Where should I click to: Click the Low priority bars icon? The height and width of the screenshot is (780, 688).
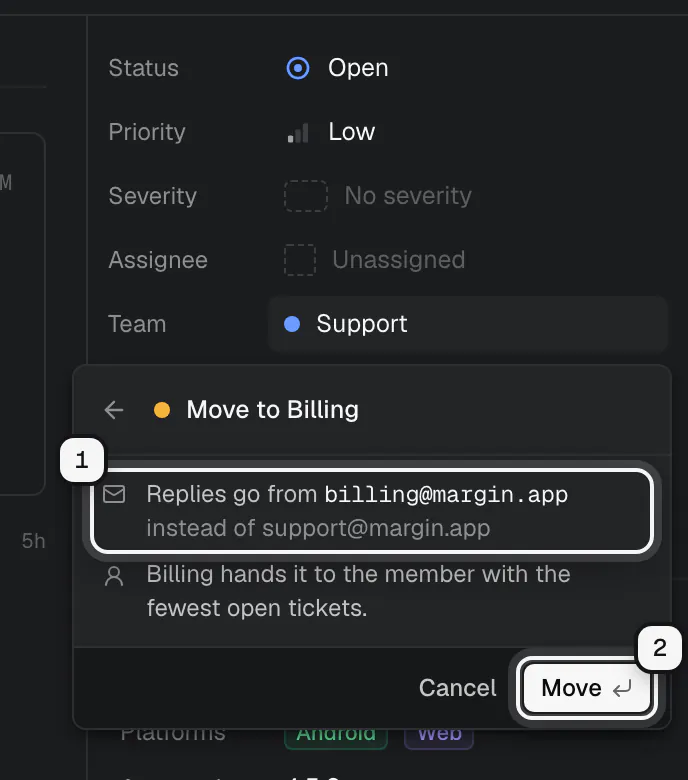pos(298,133)
